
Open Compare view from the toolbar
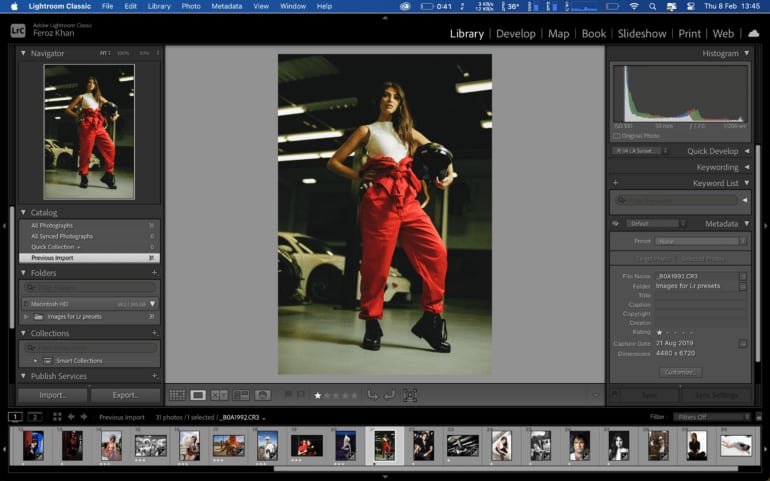pyautogui.click(x=219, y=395)
